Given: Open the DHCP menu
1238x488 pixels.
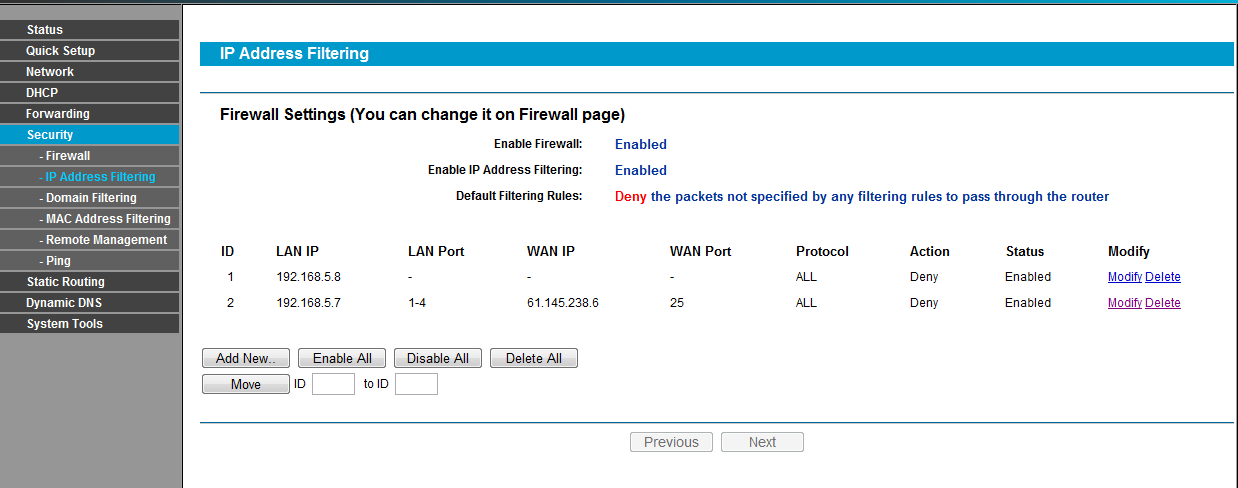Looking at the screenshot, I should [42, 93].
